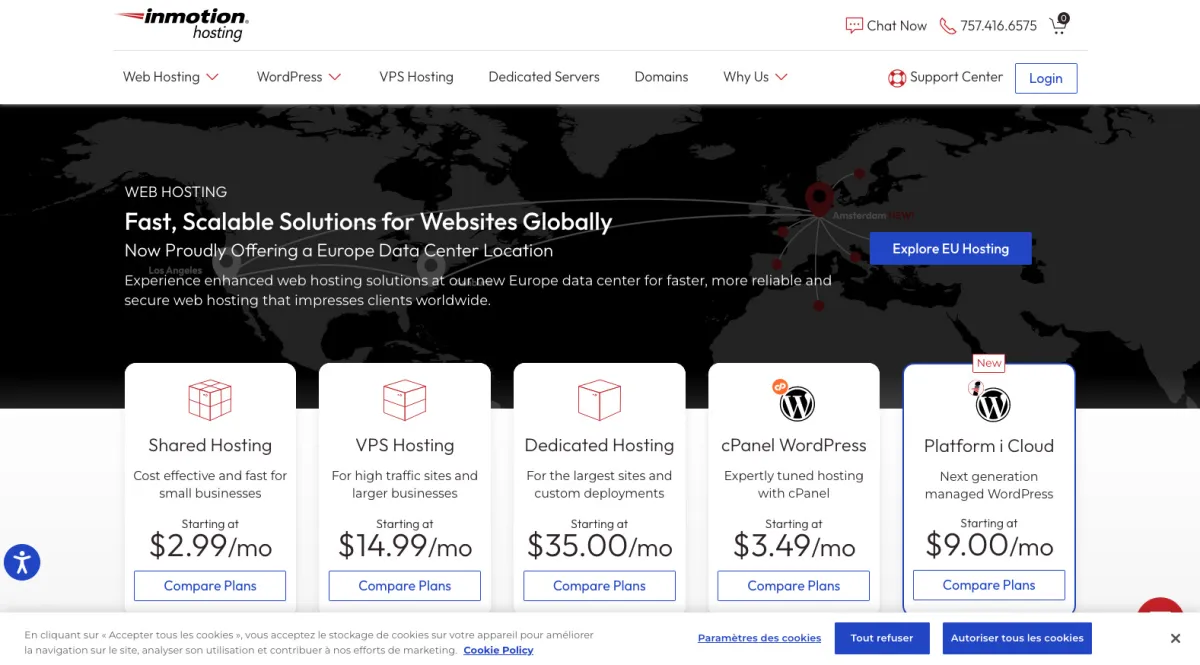The image size is (1200, 665).
Task: Open the InMotion Hosting logo homepage
Action: tap(182, 25)
